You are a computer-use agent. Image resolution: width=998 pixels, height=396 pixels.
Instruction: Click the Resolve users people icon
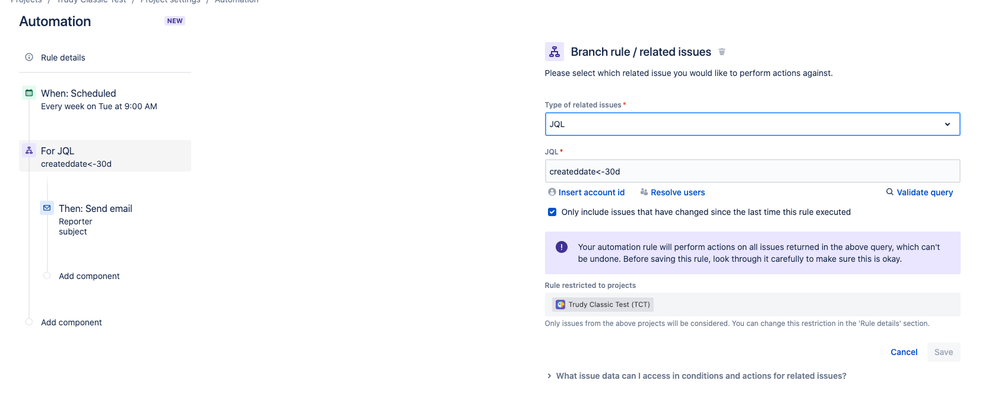point(644,192)
